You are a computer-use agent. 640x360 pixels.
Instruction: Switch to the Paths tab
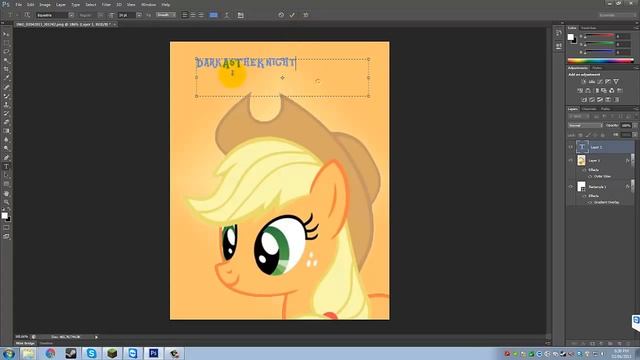point(606,109)
